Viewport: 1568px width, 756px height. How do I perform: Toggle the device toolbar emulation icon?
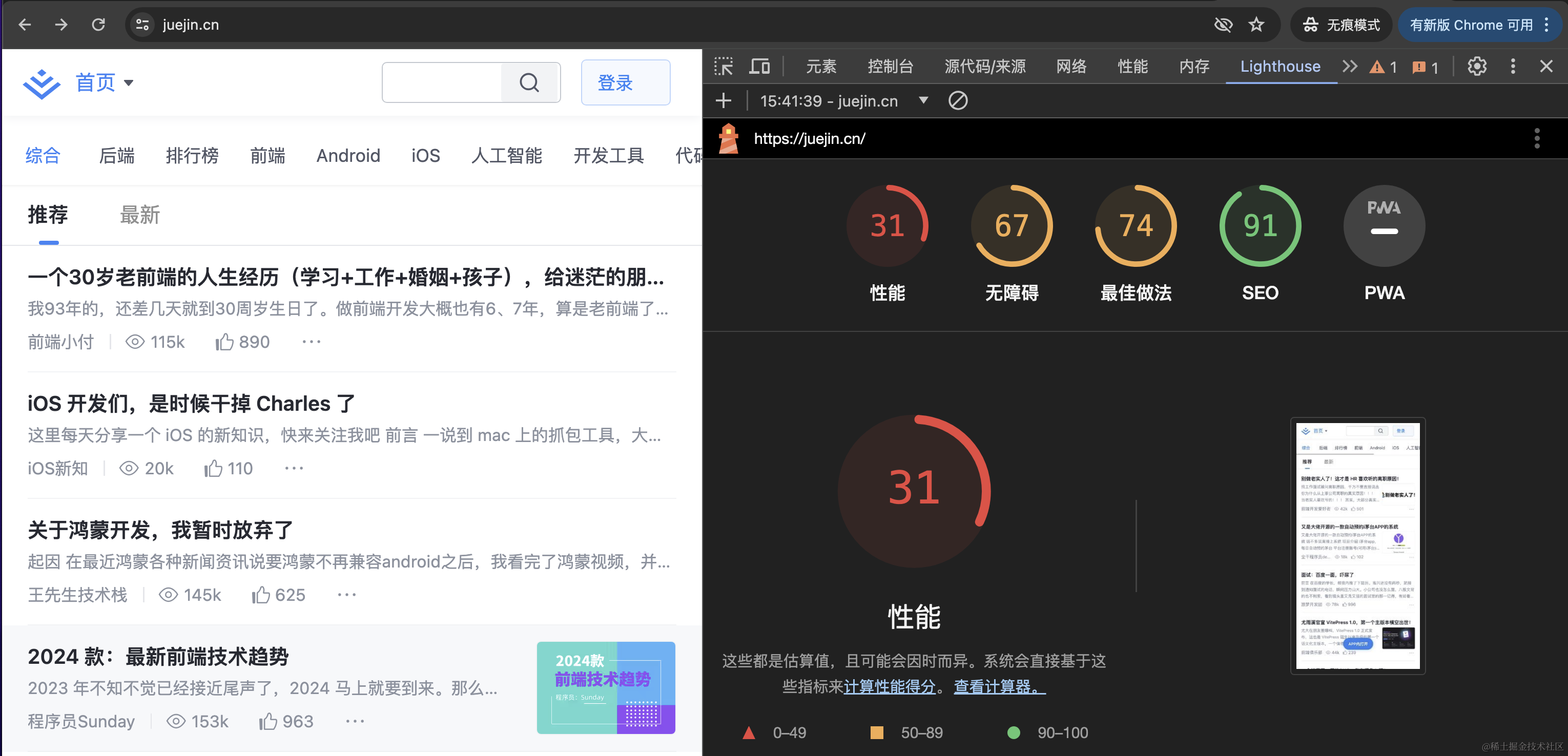pyautogui.click(x=759, y=66)
